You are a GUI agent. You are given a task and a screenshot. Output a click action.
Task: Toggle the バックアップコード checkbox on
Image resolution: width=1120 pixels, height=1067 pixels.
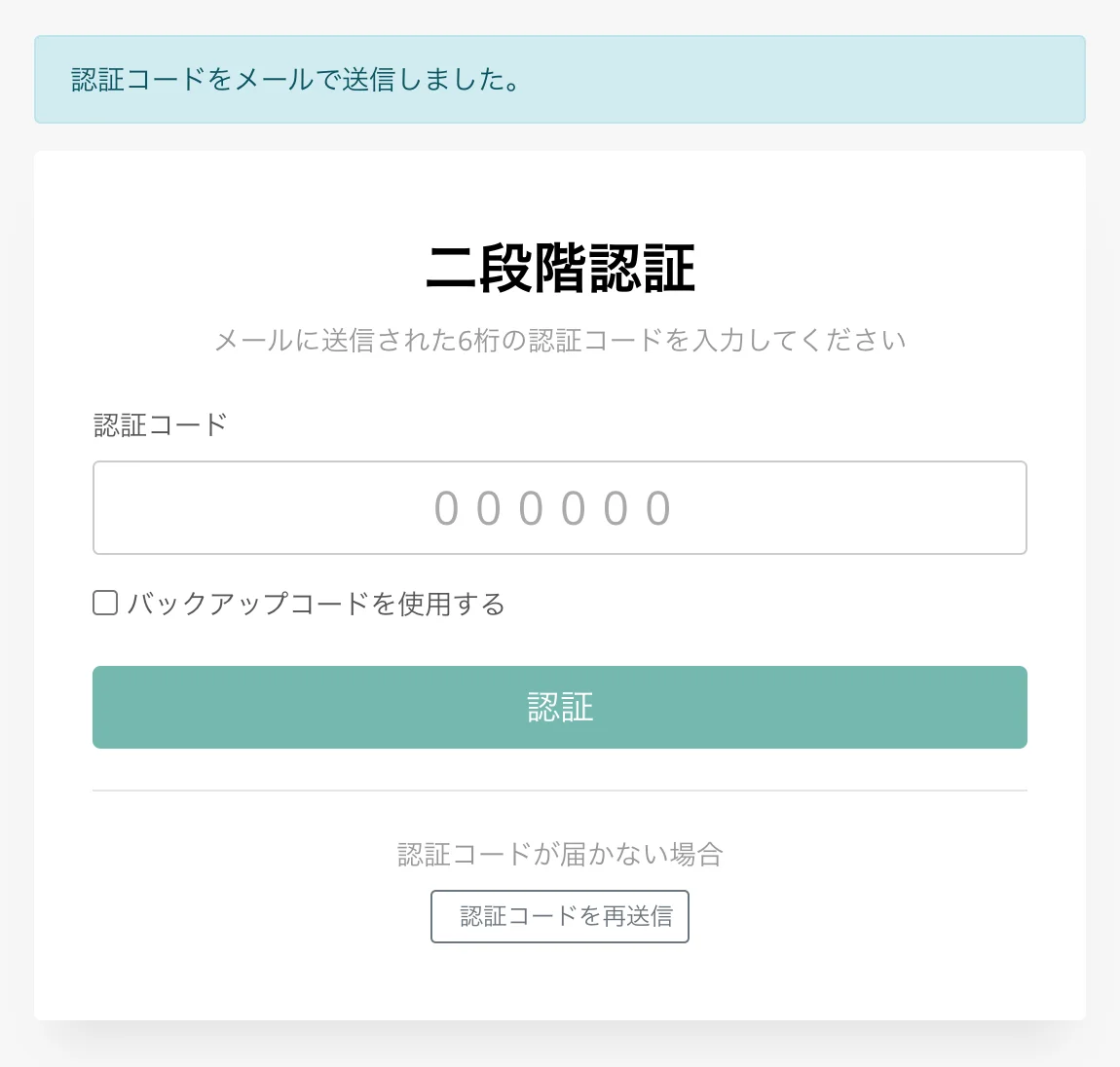pyautogui.click(x=104, y=604)
